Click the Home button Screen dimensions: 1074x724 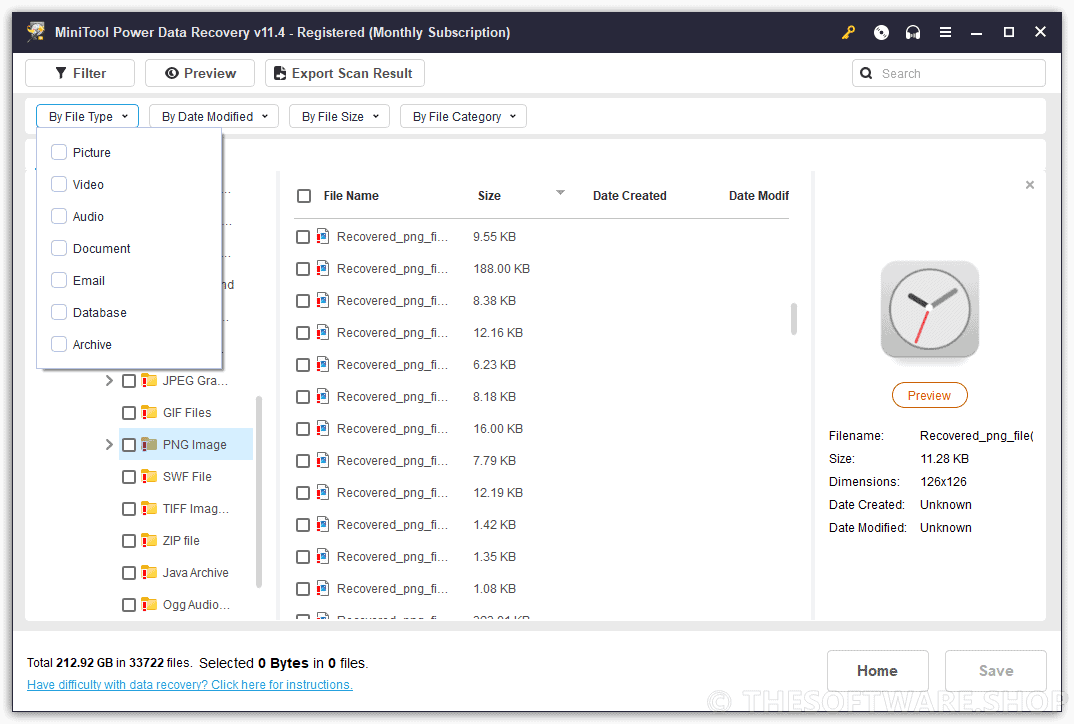[x=877, y=671]
